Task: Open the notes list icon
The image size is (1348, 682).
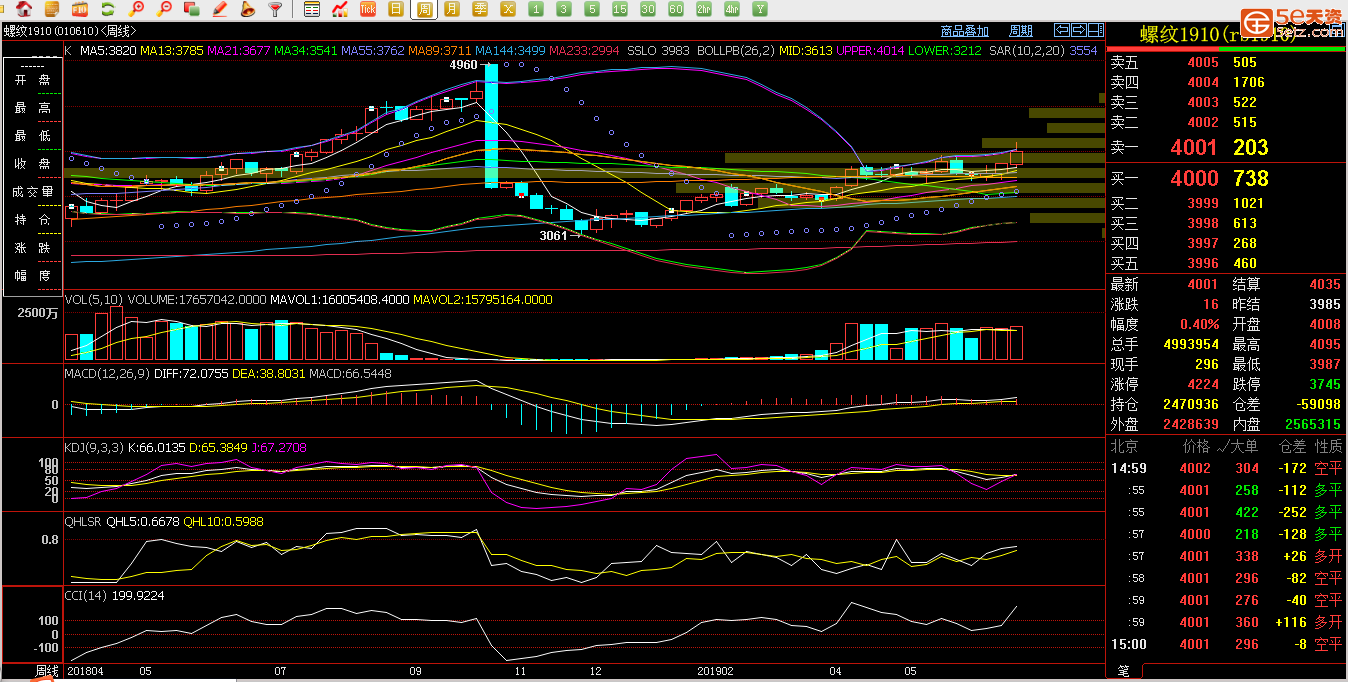Action: click(52, 9)
